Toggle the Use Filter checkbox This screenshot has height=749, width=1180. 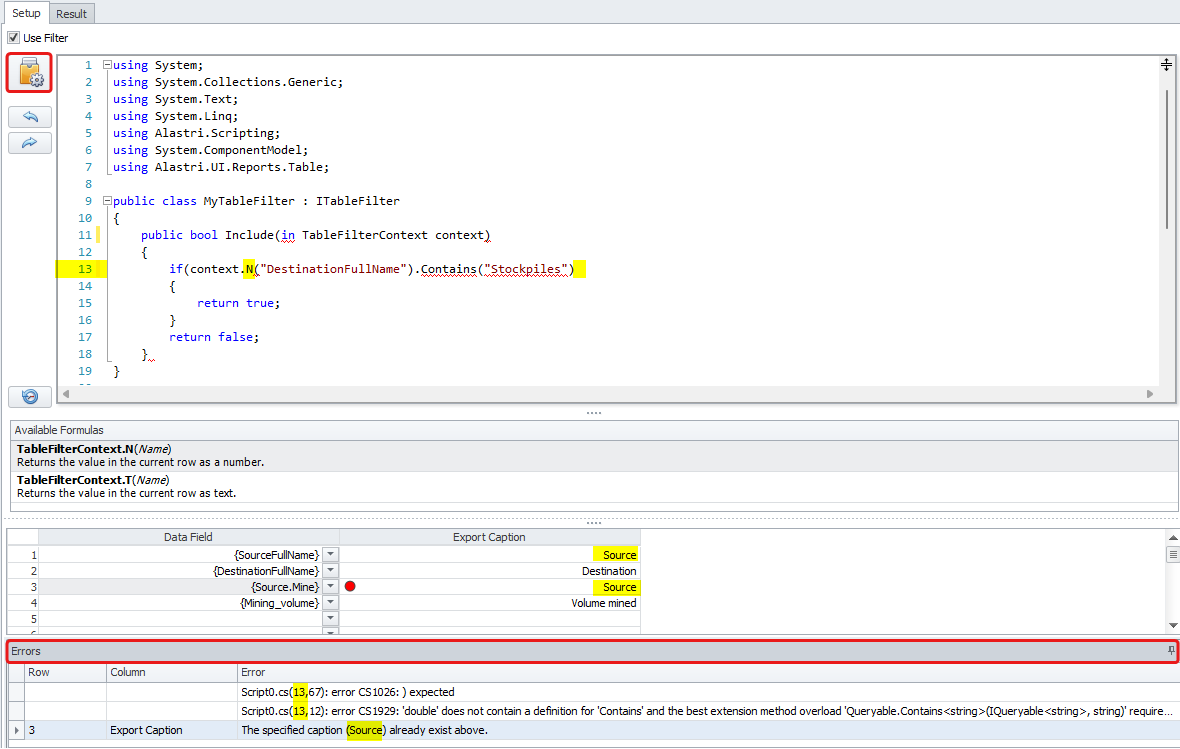click(14, 38)
